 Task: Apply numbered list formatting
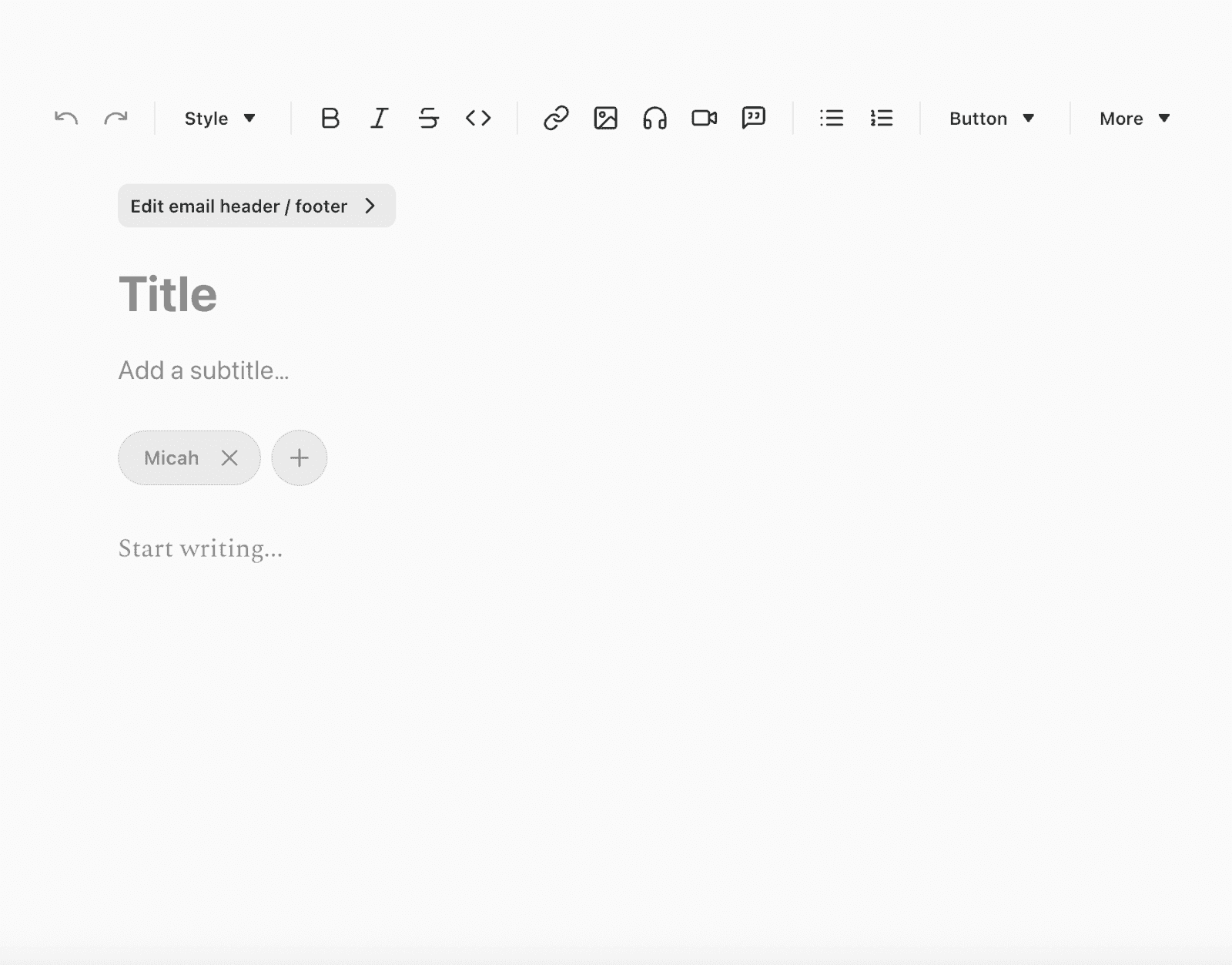coord(881,118)
